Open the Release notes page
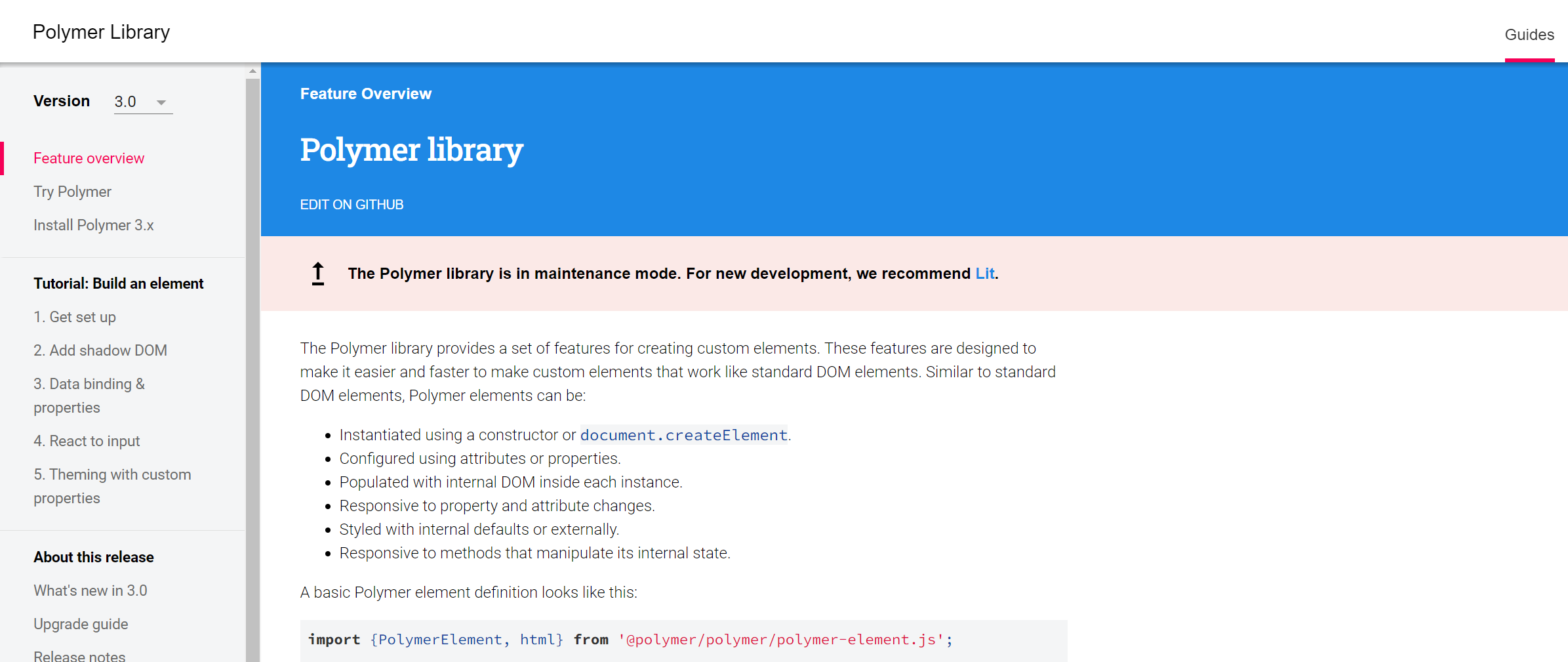The width and height of the screenshot is (1568, 662). tap(79, 655)
